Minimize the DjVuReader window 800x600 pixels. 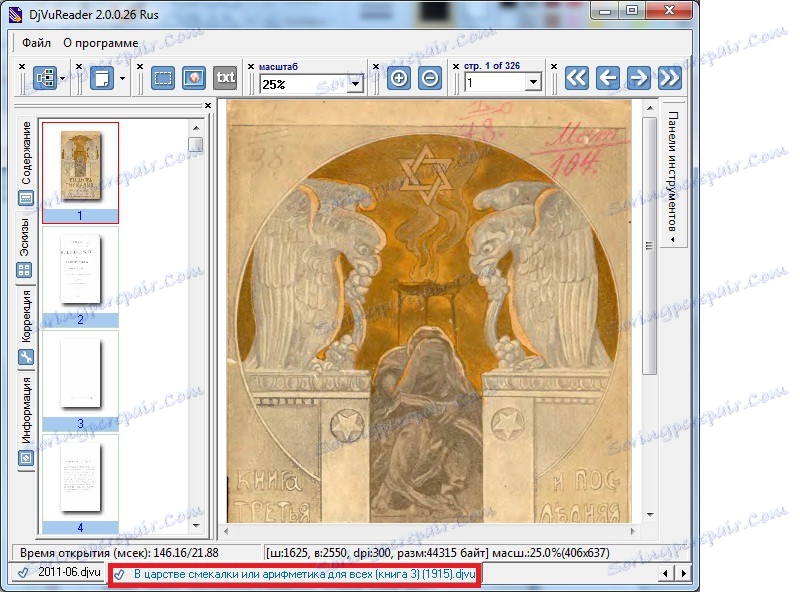605,11
